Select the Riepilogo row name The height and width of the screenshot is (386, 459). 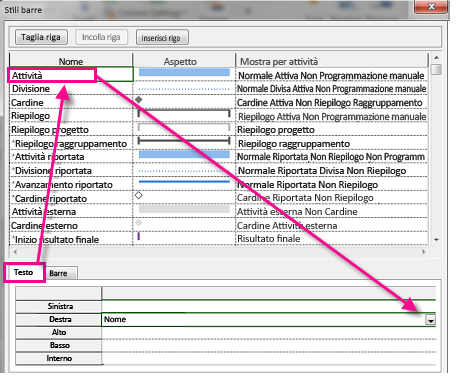[x=71, y=116]
